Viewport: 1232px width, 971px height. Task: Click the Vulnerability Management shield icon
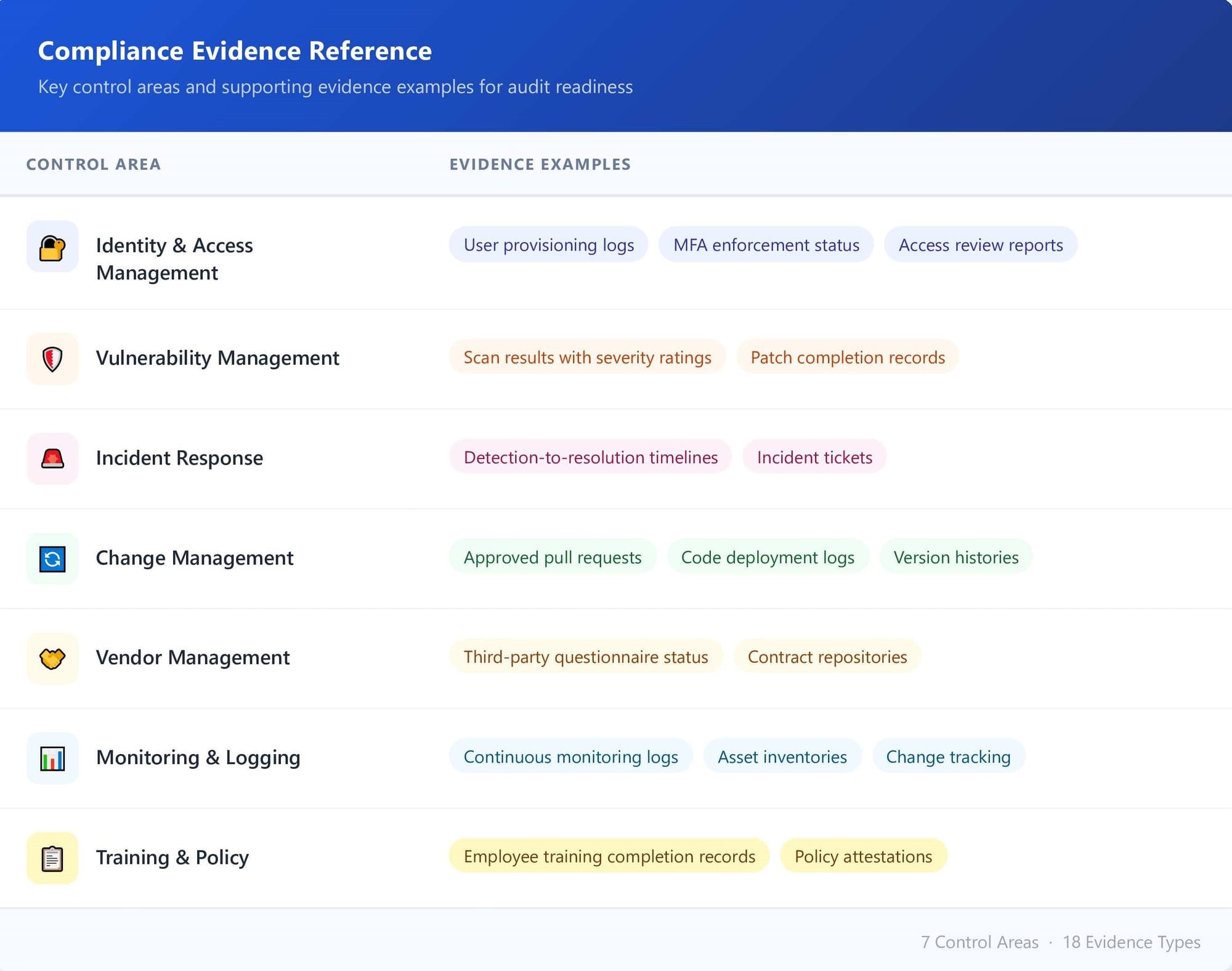pyautogui.click(x=52, y=359)
